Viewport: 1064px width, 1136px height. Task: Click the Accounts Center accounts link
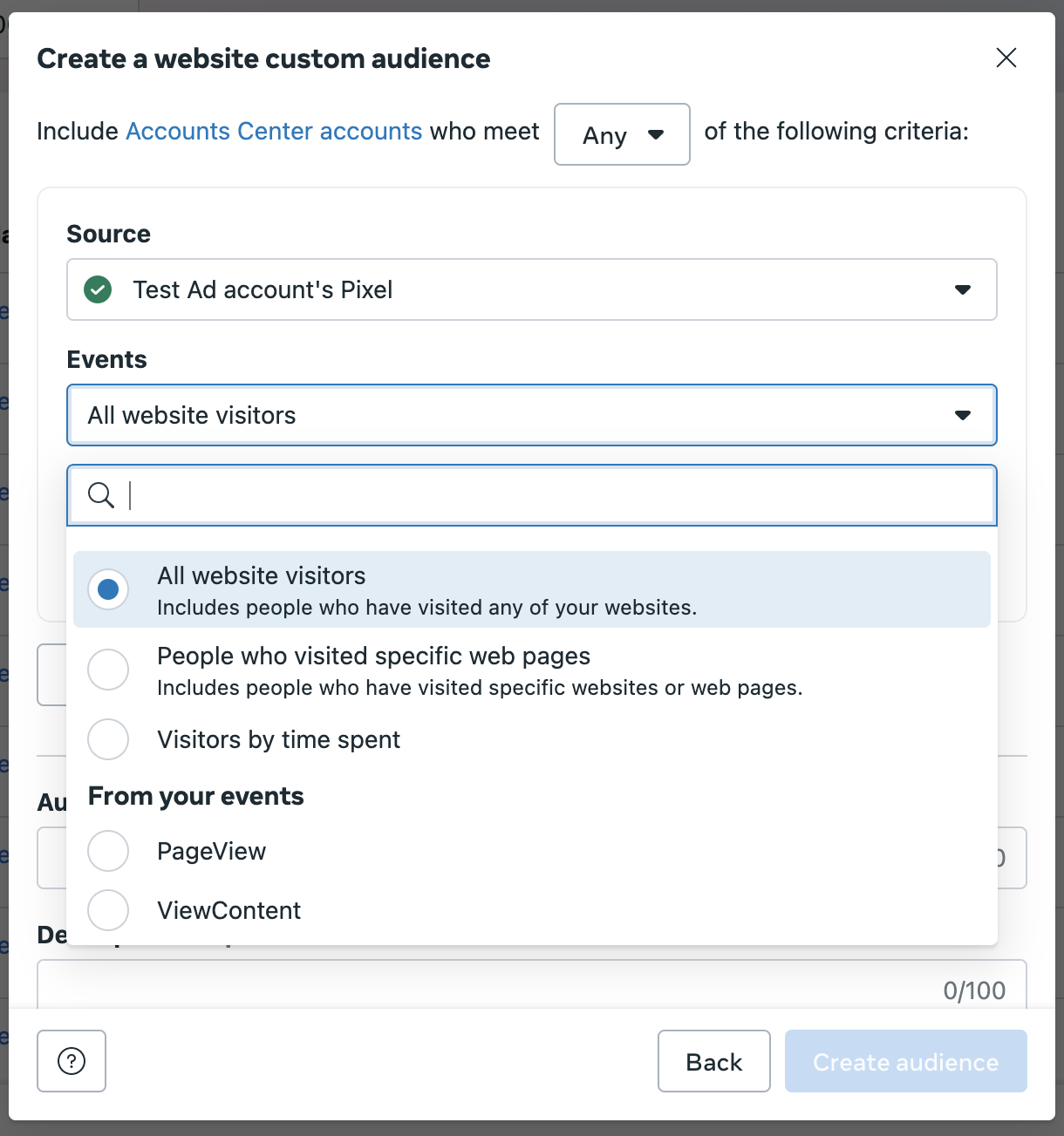(x=274, y=131)
